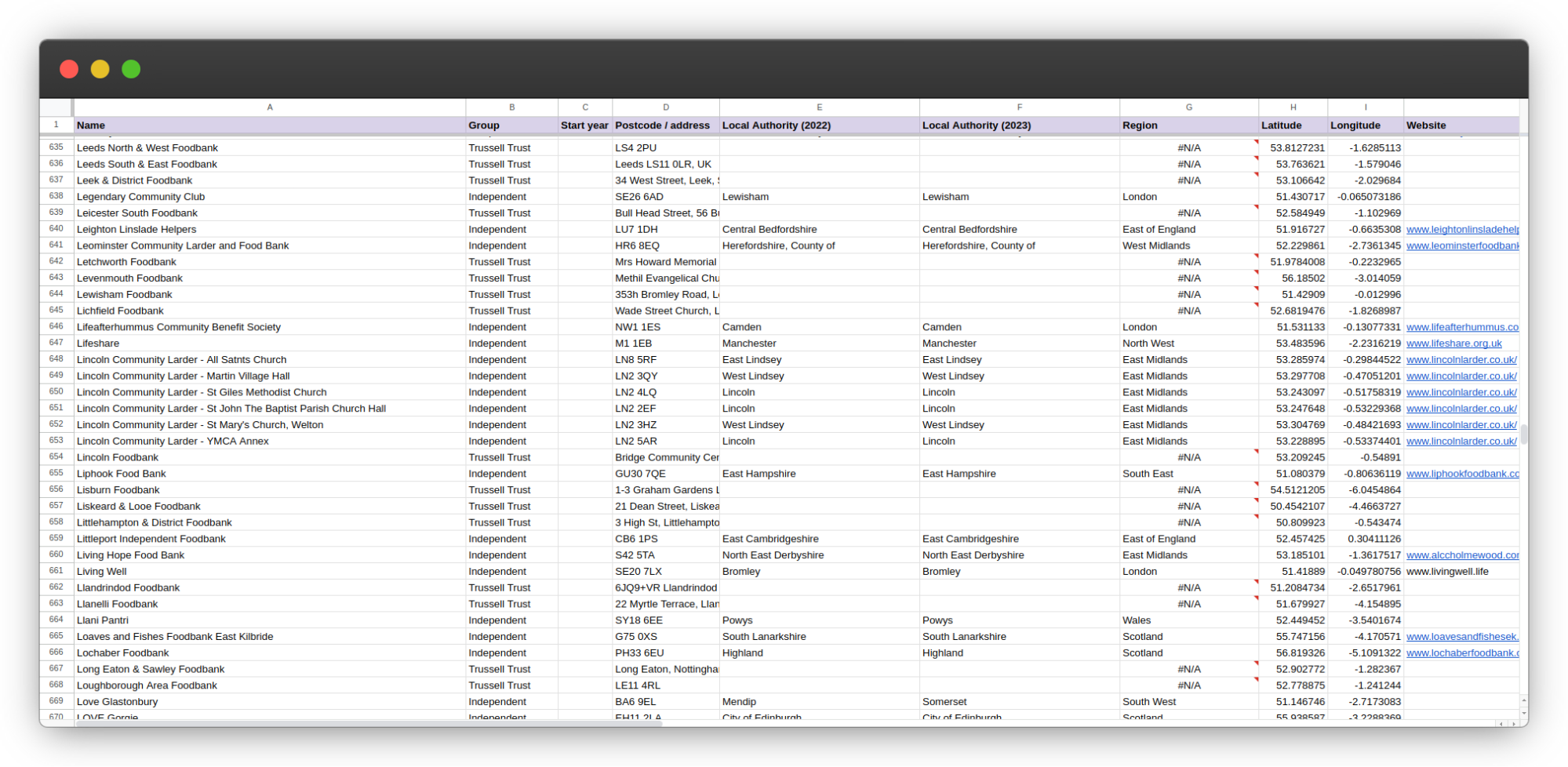Select column header B labeled Group
Viewport: 1568px width, 767px height.
point(511,107)
